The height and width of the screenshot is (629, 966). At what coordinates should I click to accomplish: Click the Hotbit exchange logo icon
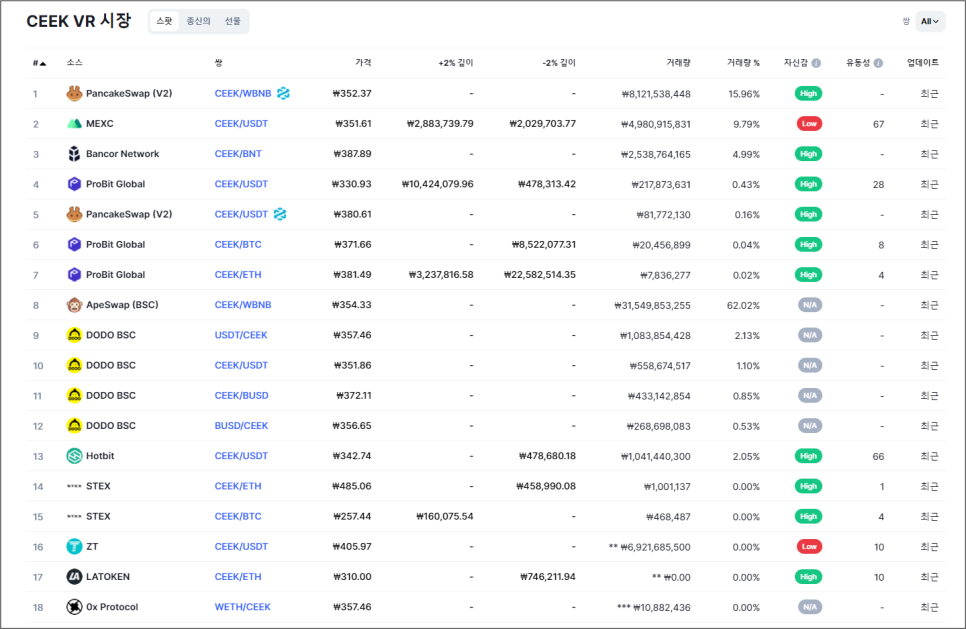(74, 456)
